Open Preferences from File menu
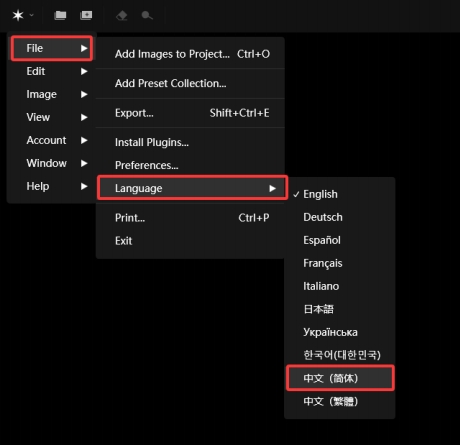Viewport: 460px width, 445px height. 190,165
